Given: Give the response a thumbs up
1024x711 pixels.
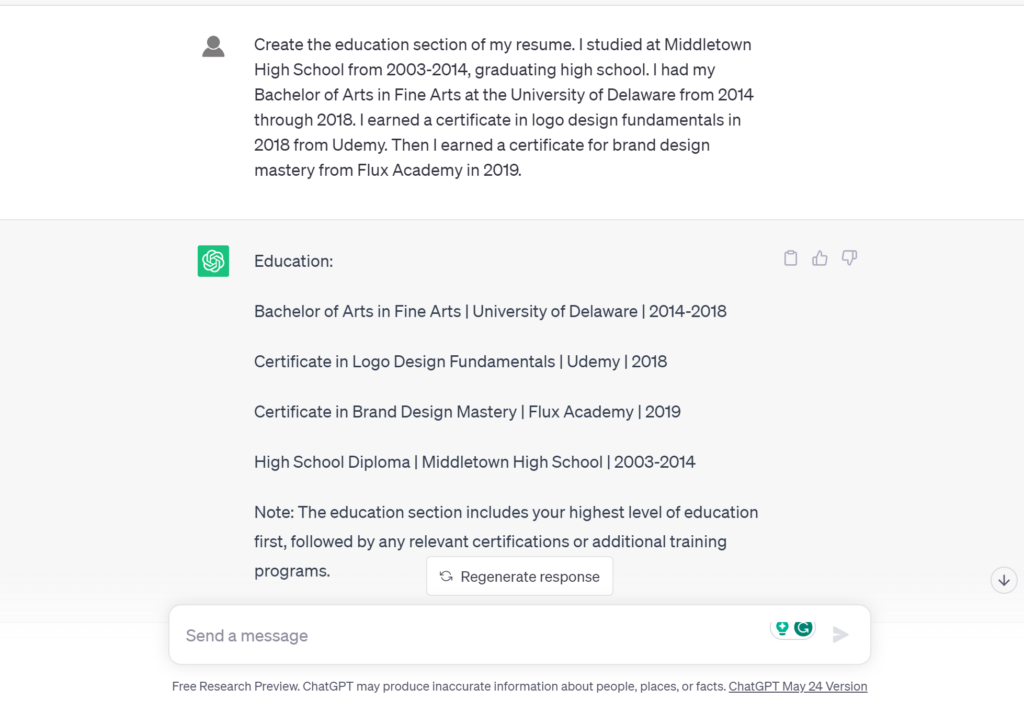Looking at the screenshot, I should 820,258.
